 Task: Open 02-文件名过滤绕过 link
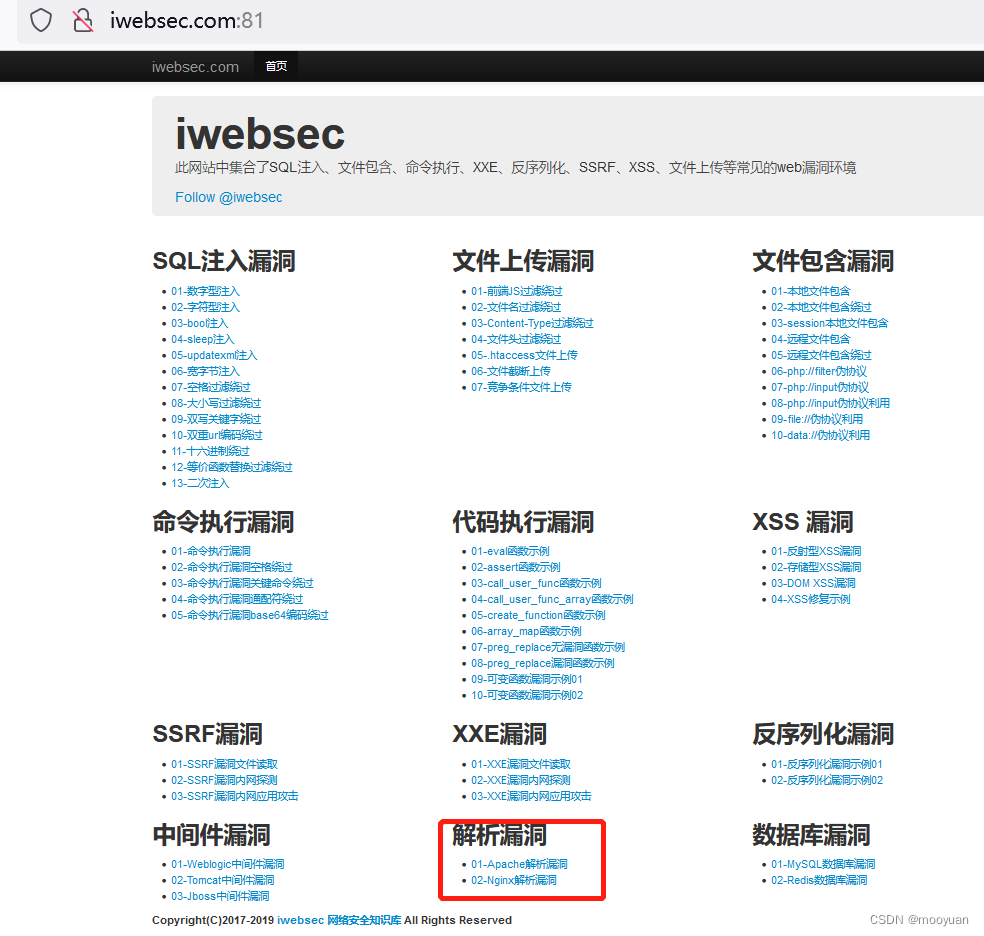(x=516, y=307)
